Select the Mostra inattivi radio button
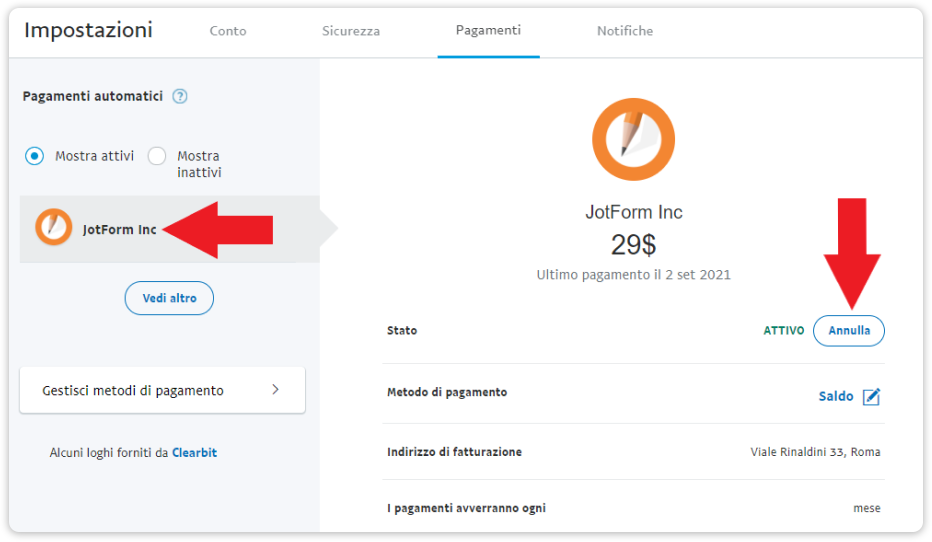The width and height of the screenshot is (932, 542). coord(157,156)
